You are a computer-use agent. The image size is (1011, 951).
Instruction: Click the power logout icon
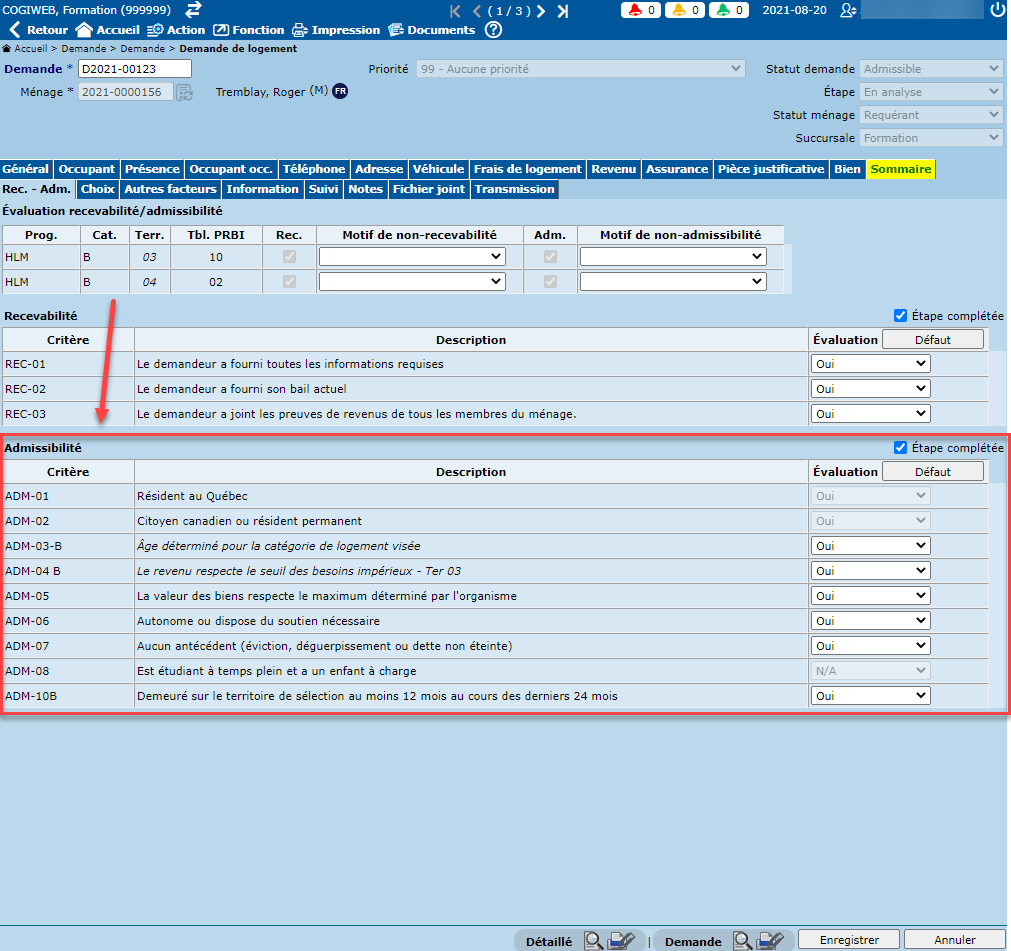click(997, 10)
